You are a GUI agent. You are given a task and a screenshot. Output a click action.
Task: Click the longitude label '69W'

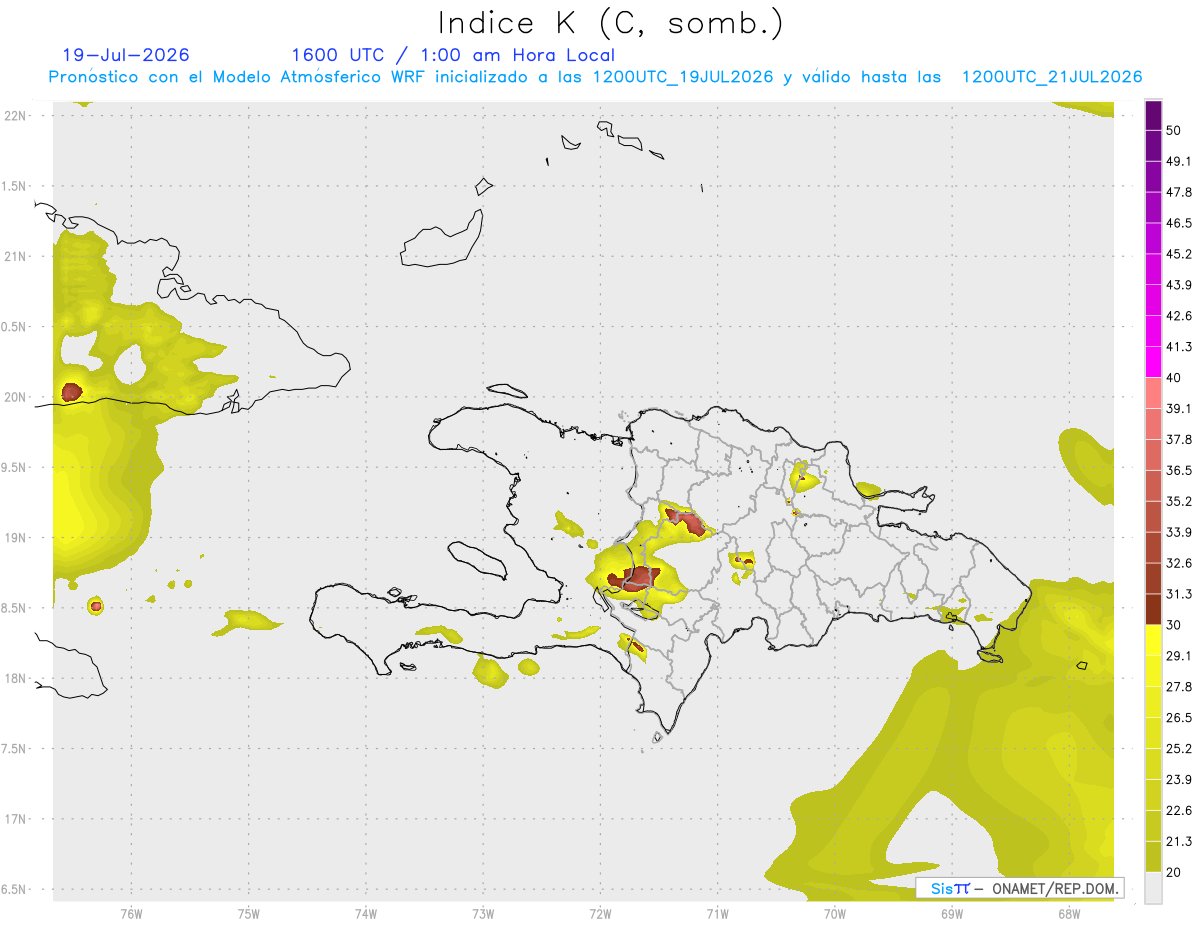click(952, 913)
